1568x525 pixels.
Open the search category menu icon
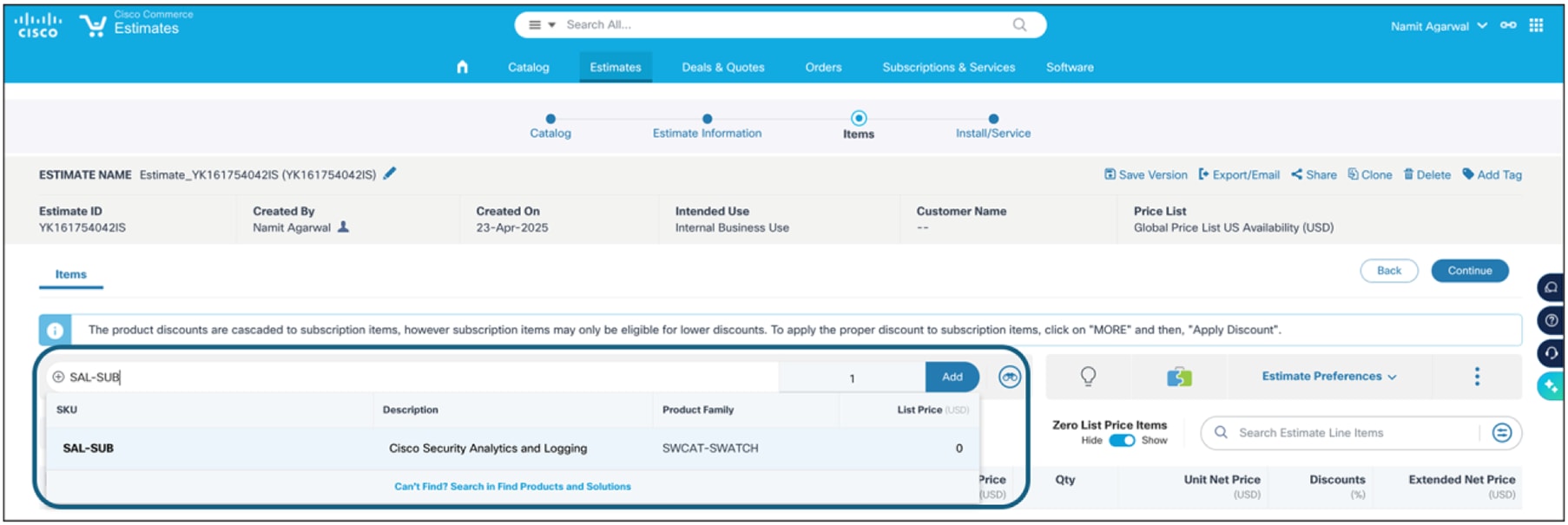tap(542, 25)
